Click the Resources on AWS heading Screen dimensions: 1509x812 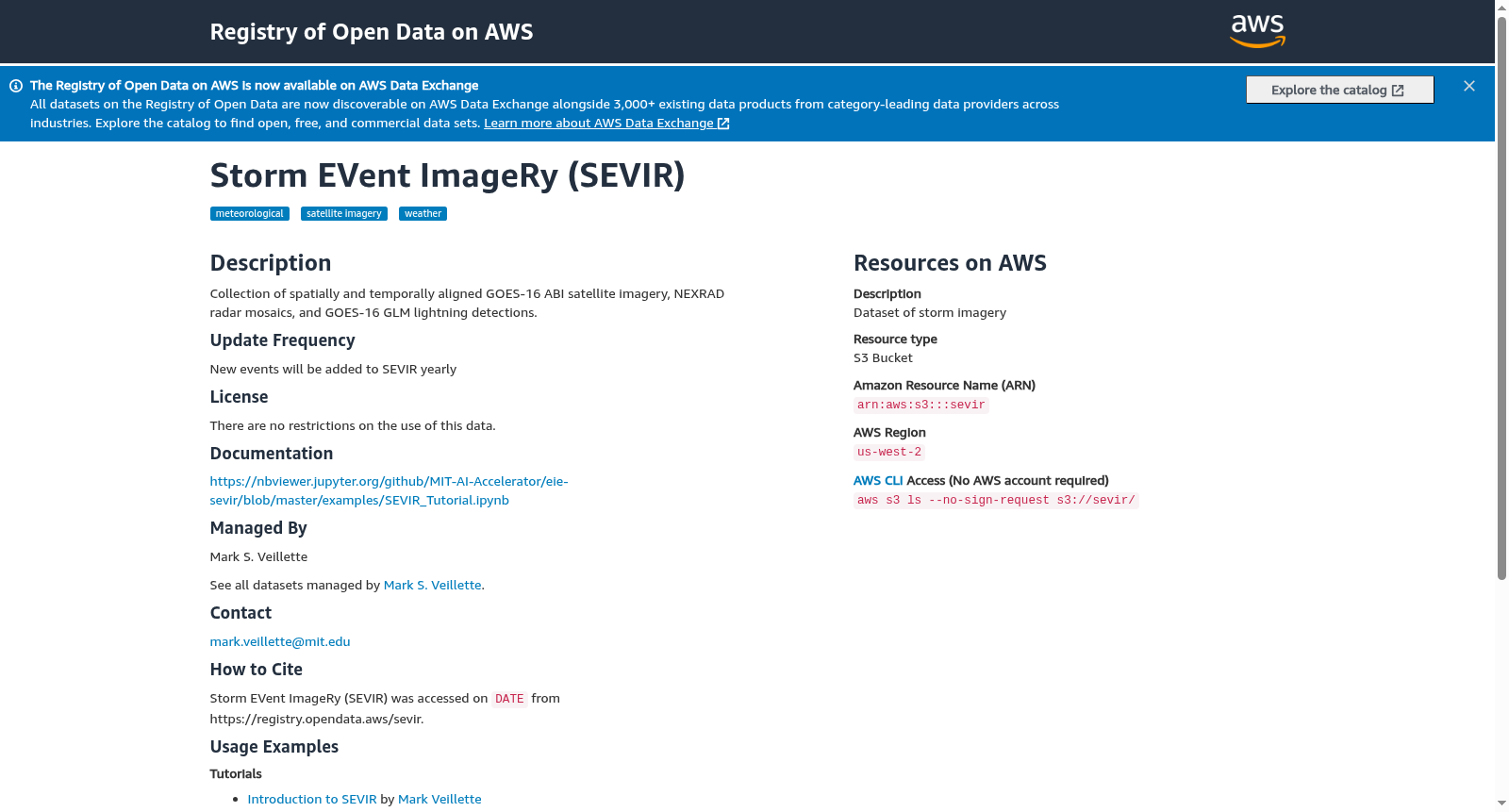[950, 263]
